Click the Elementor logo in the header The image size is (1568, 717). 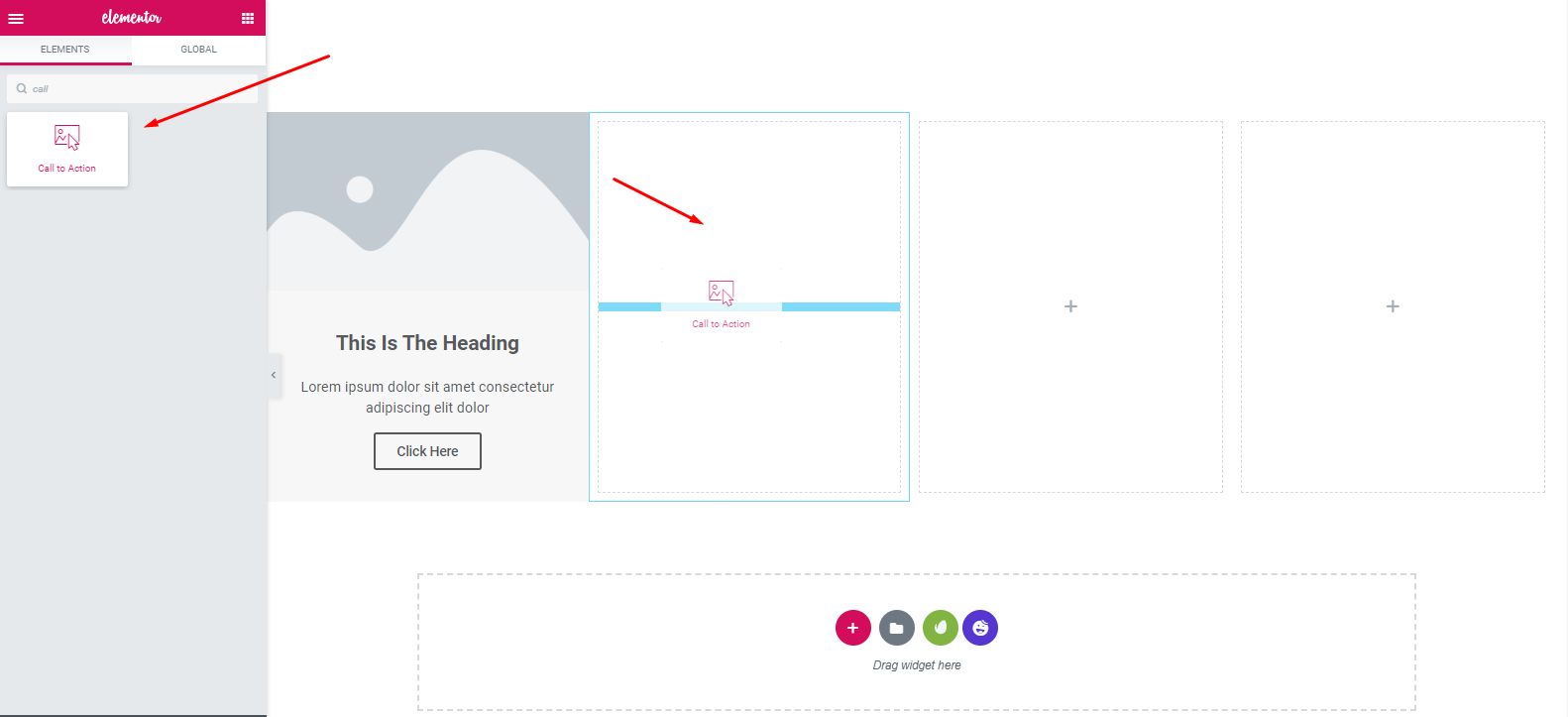tap(132, 18)
